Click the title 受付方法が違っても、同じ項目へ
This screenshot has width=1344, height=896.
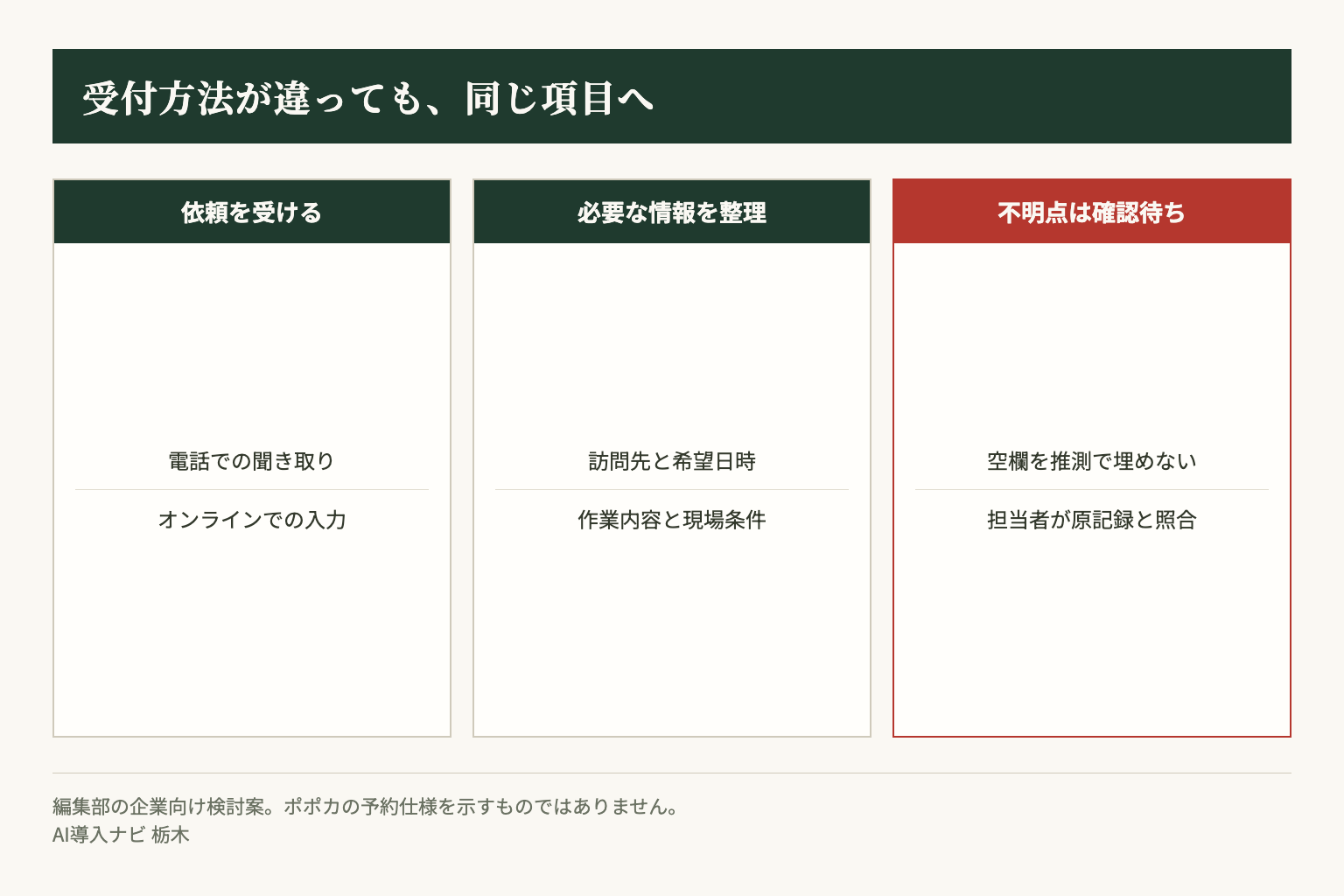click(x=368, y=97)
